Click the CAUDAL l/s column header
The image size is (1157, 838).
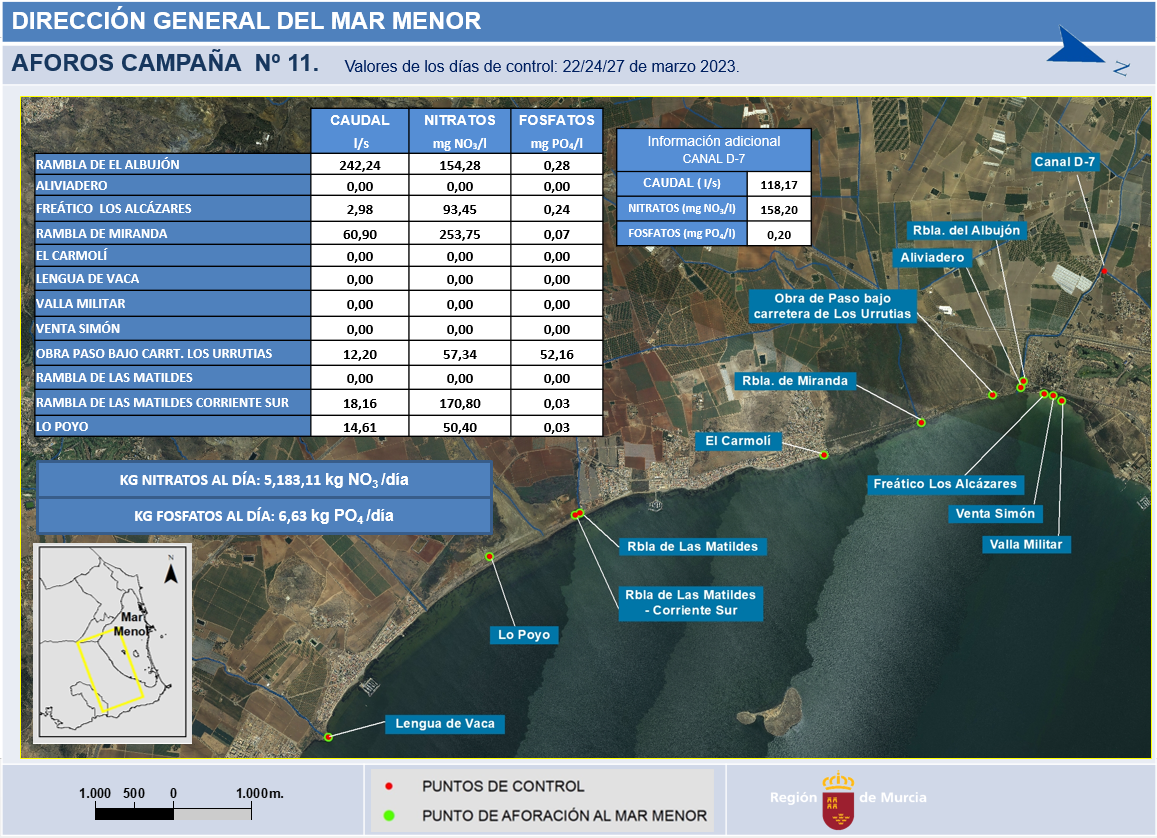point(359,131)
